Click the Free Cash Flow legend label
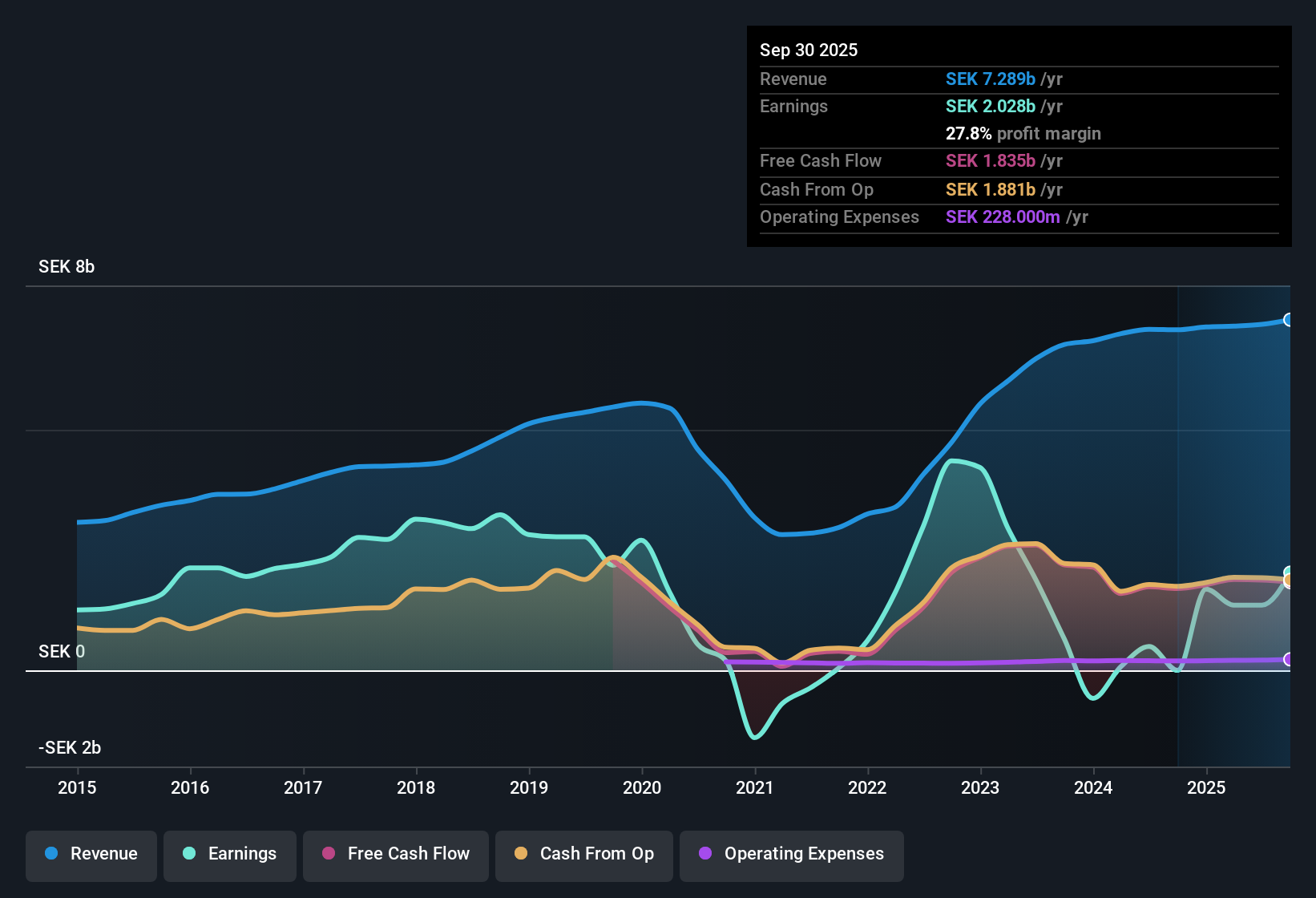Image resolution: width=1316 pixels, height=898 pixels. click(x=409, y=853)
